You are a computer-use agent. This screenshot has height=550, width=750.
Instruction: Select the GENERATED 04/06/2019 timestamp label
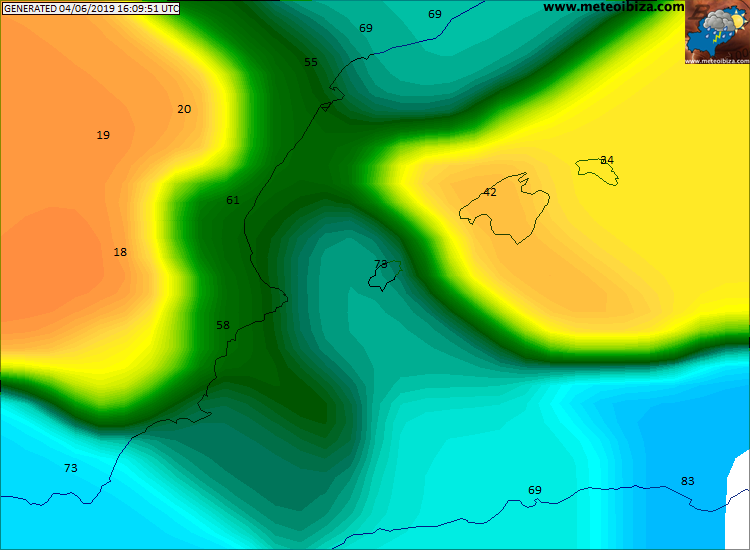coord(91,9)
